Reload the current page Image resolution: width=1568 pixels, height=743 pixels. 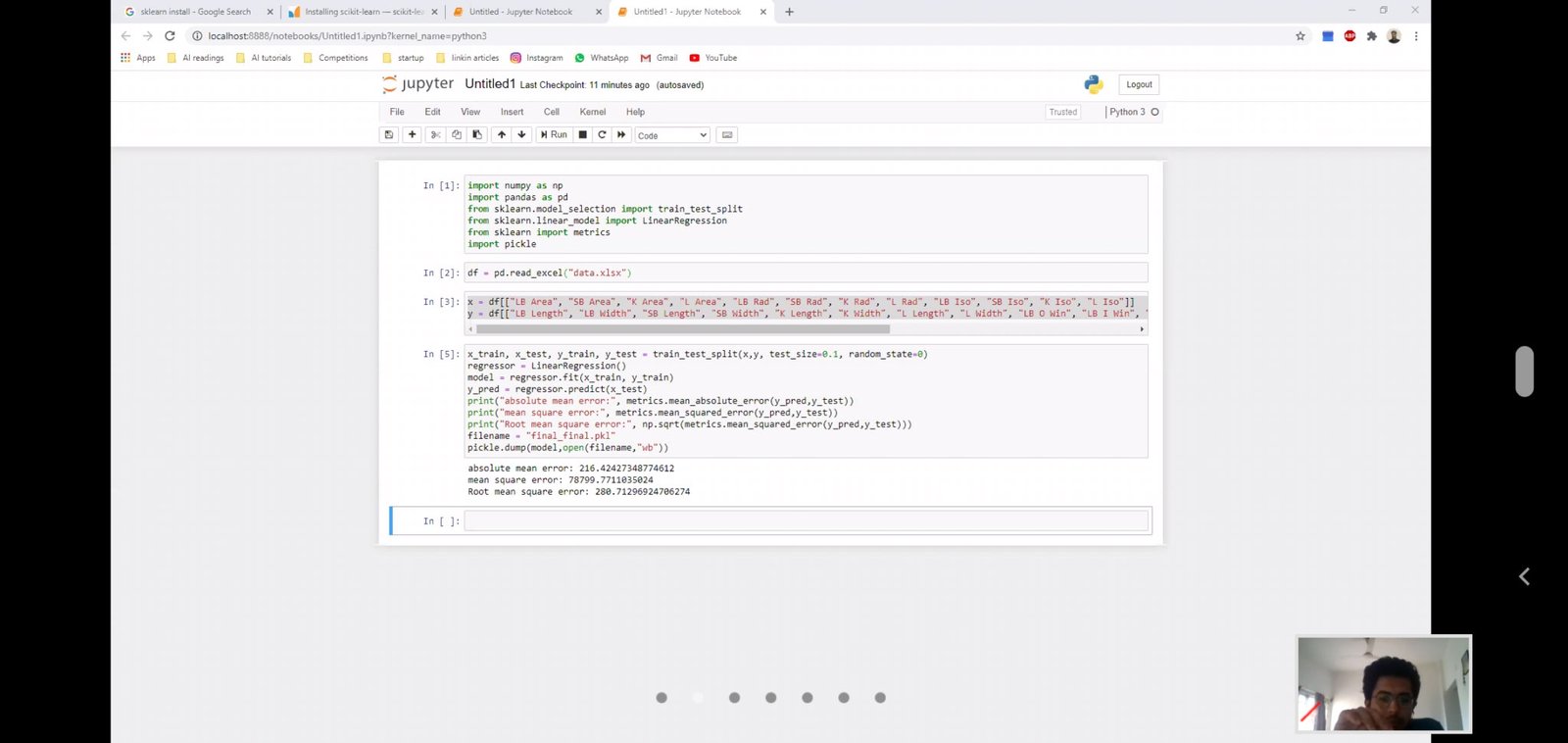[170, 36]
